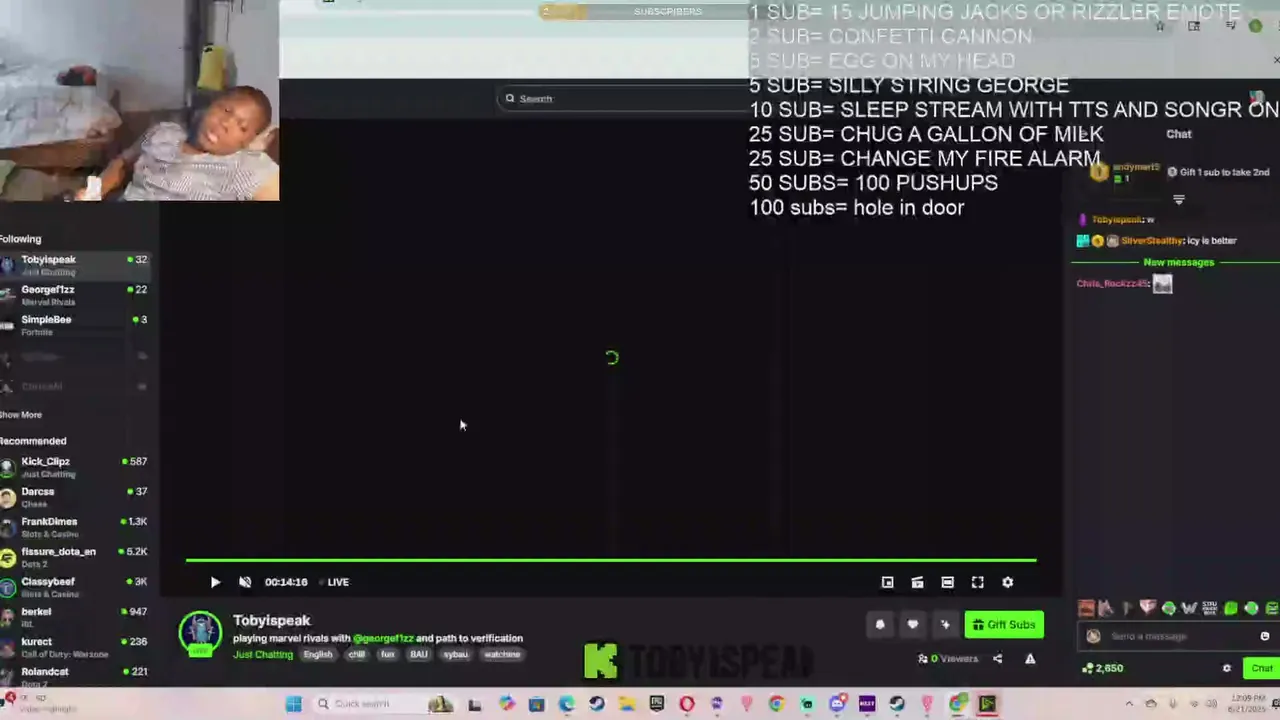Image resolution: width=1280 pixels, height=720 pixels.
Task: Focus the Kick search field
Action: point(625,98)
